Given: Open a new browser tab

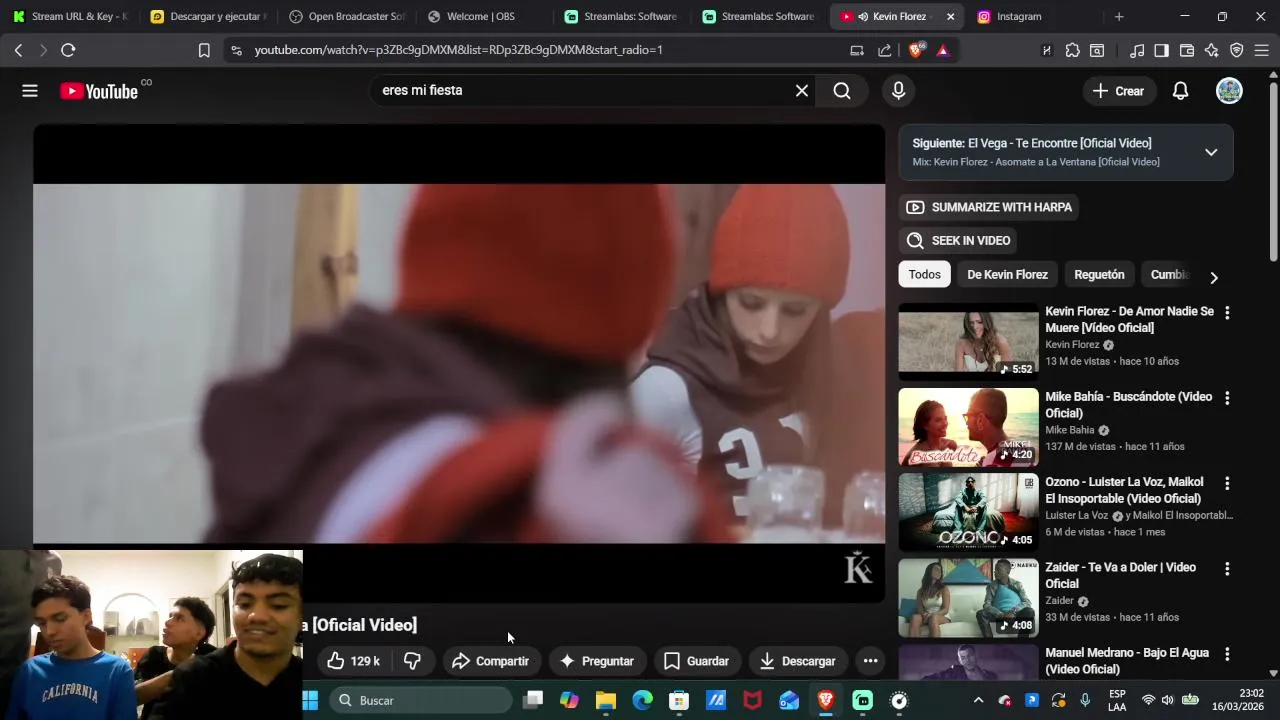Looking at the screenshot, I should pyautogui.click(x=1119, y=17).
